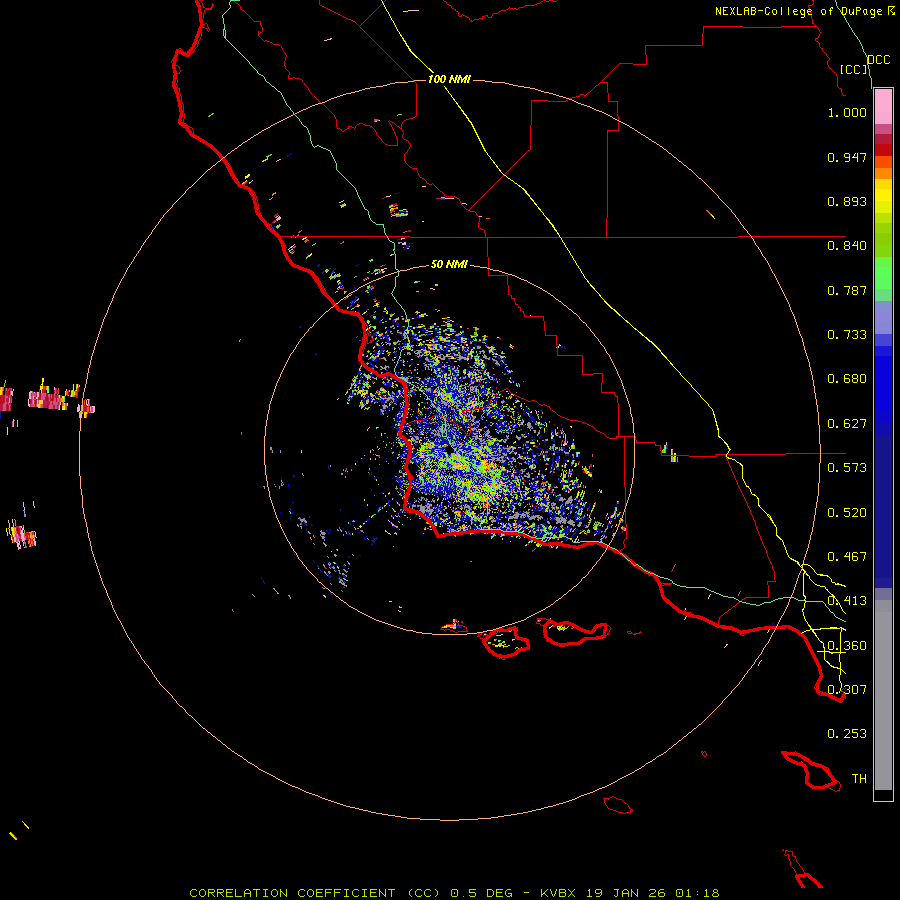Click the DCC product label

click(879, 60)
